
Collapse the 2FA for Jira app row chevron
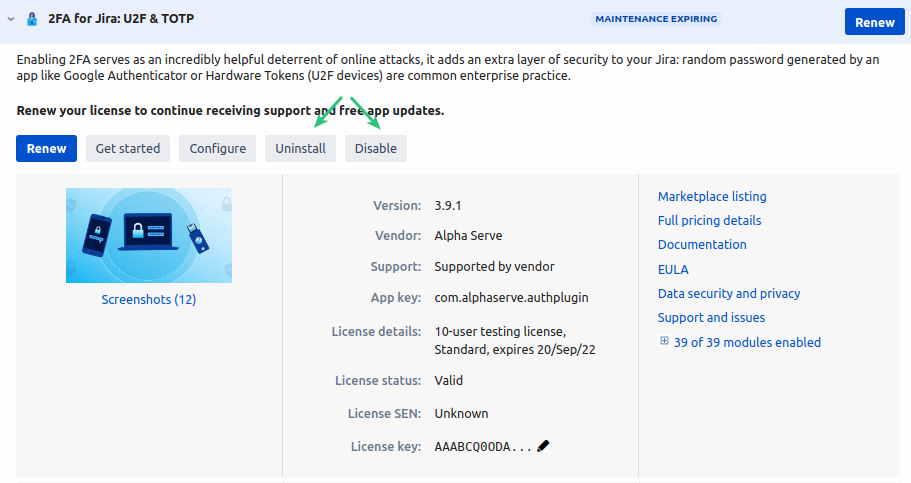pos(11,18)
